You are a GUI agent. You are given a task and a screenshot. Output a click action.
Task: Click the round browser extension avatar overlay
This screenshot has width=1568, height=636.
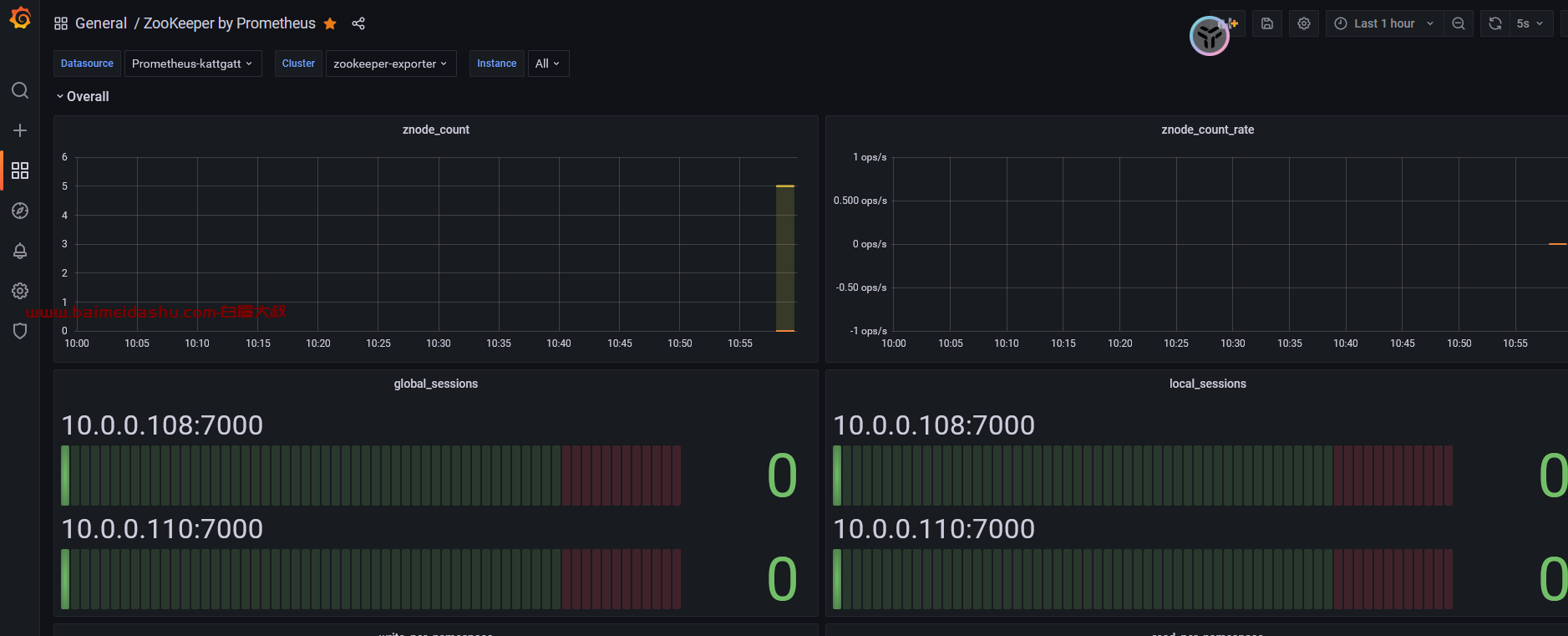pos(1210,36)
